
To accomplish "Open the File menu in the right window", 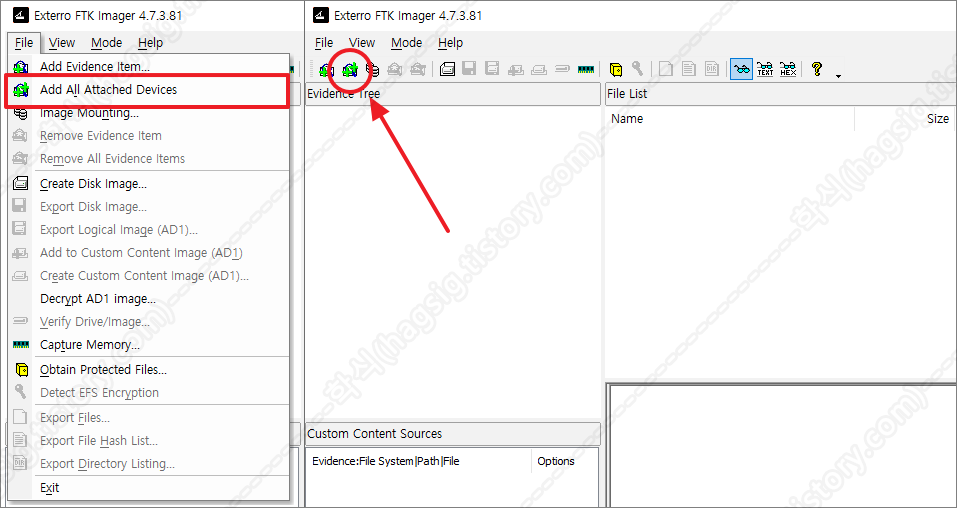I will pos(324,43).
